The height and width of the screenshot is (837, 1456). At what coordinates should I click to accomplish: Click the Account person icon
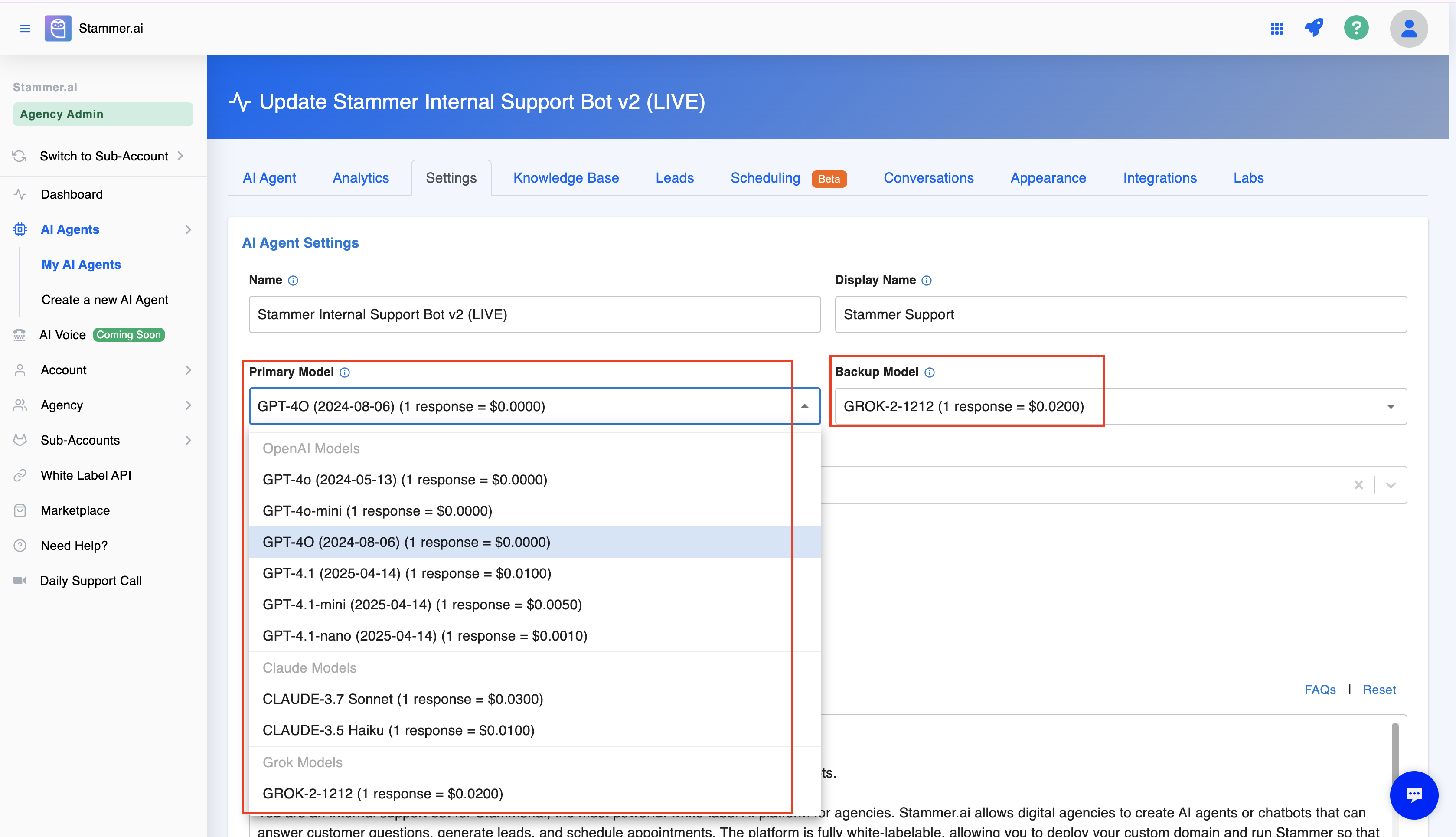[20, 369]
